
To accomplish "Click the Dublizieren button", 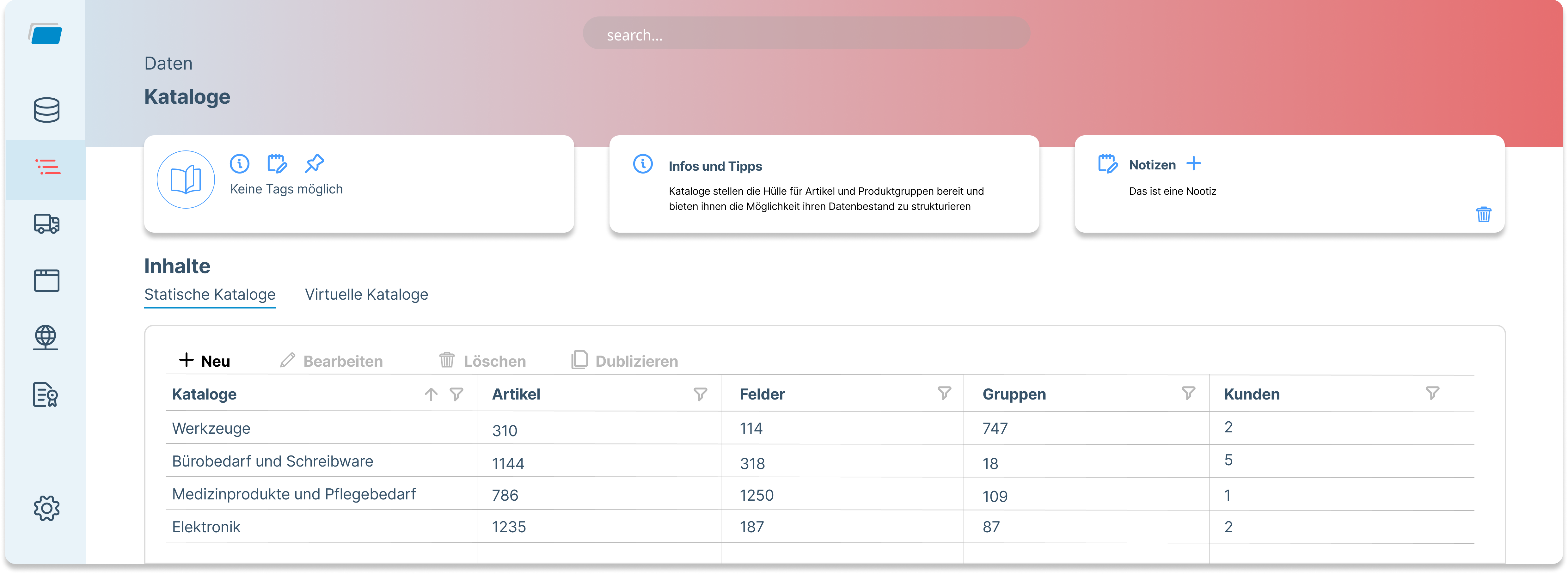I will point(625,360).
